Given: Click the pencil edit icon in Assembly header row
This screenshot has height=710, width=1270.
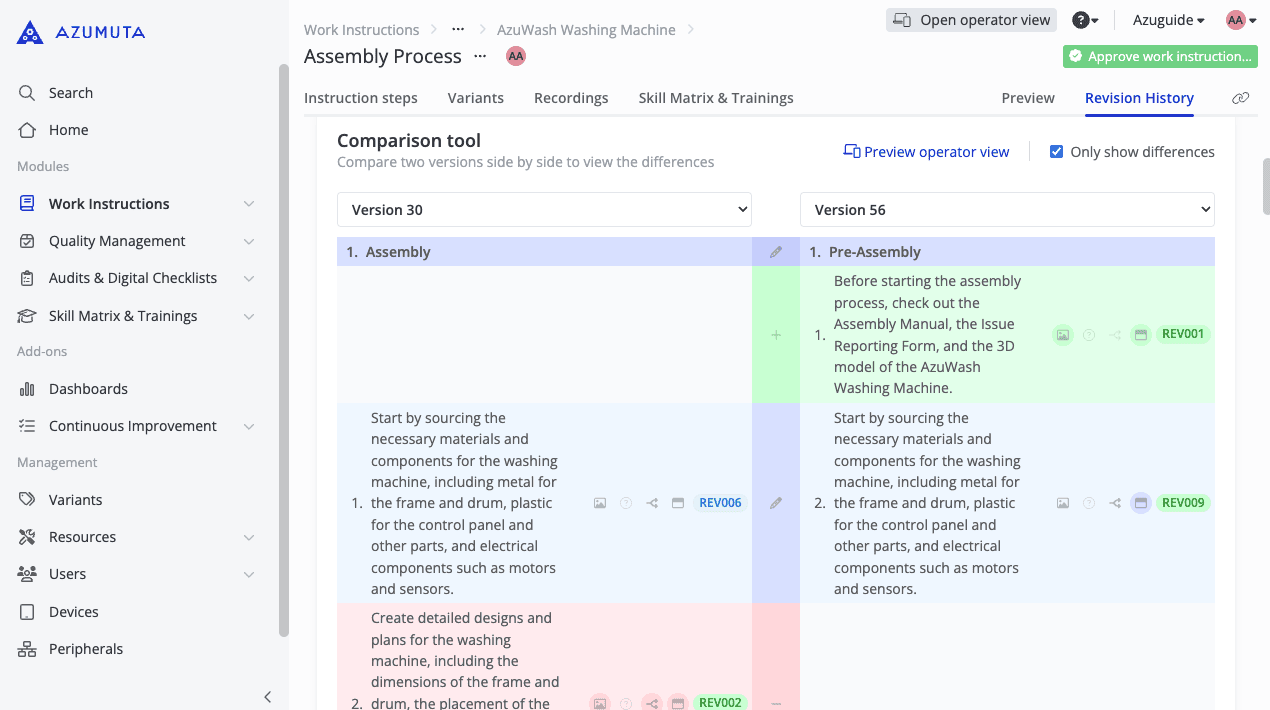Looking at the screenshot, I should 776,252.
